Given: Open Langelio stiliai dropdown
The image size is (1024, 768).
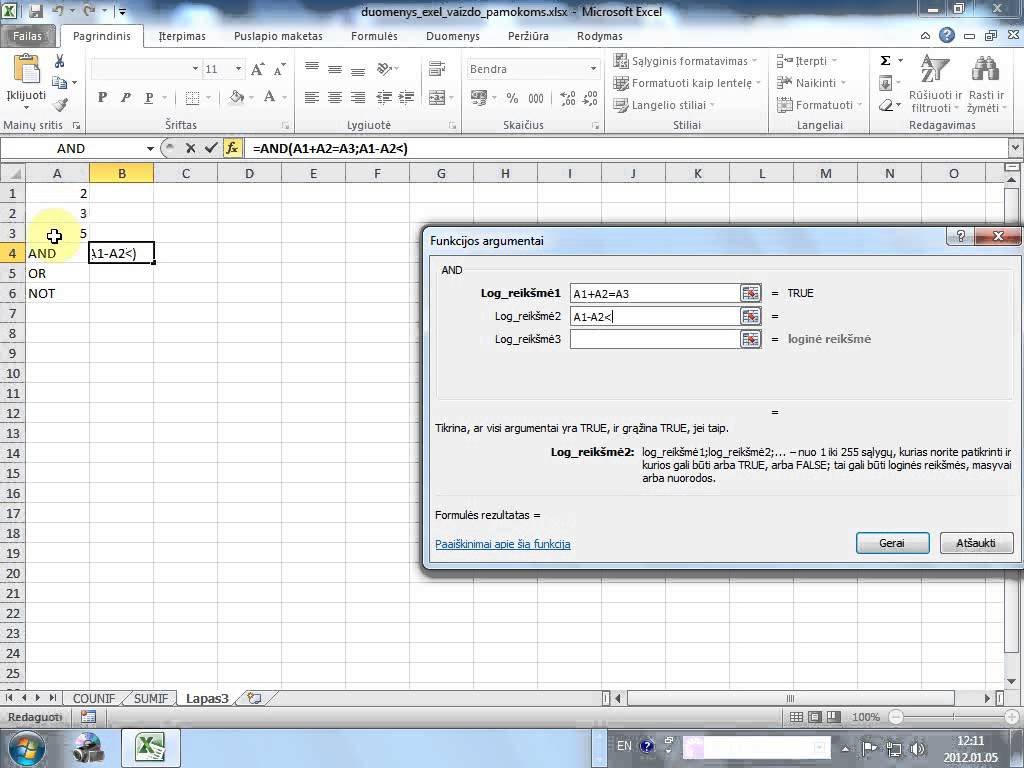Looking at the screenshot, I should tap(664, 104).
